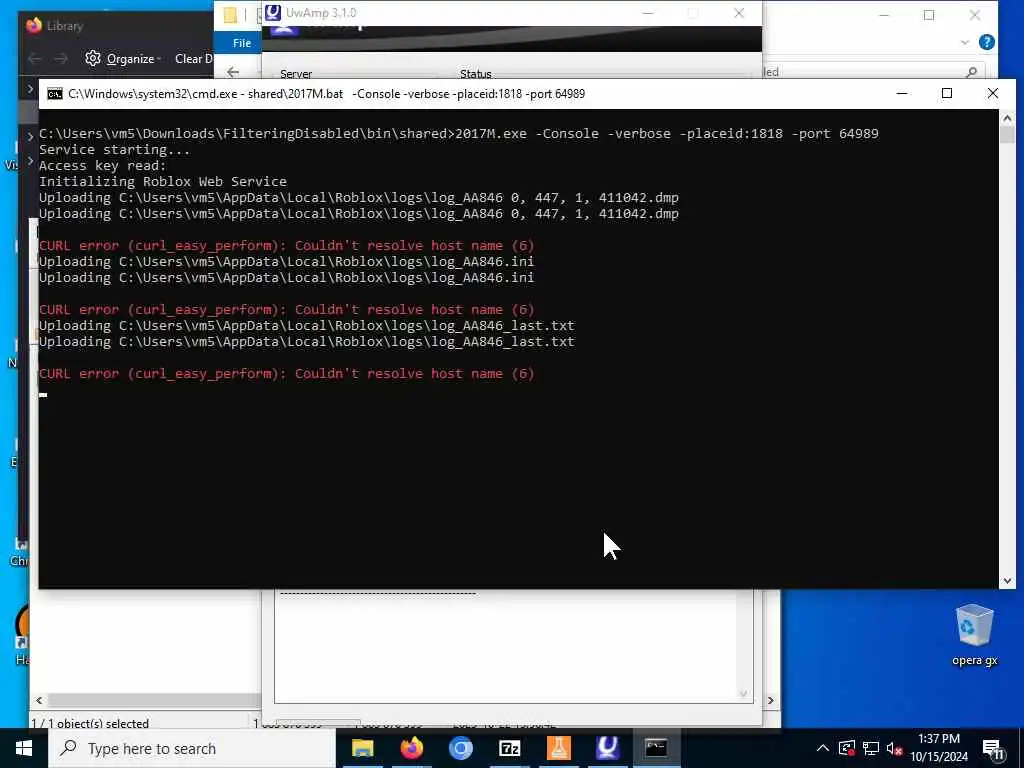This screenshot has height=768, width=1024.
Task: Click the console scrollbar down arrow
Action: [1007, 581]
